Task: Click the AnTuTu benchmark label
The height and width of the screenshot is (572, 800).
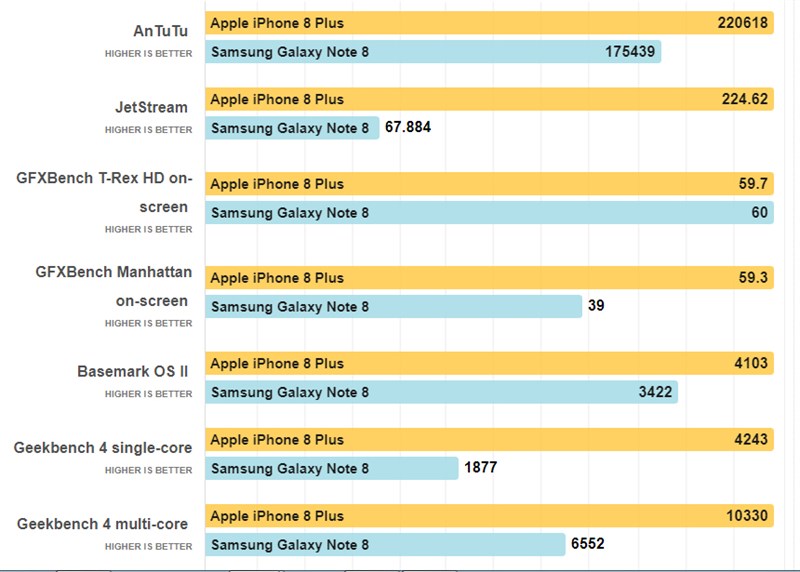Action: click(160, 31)
